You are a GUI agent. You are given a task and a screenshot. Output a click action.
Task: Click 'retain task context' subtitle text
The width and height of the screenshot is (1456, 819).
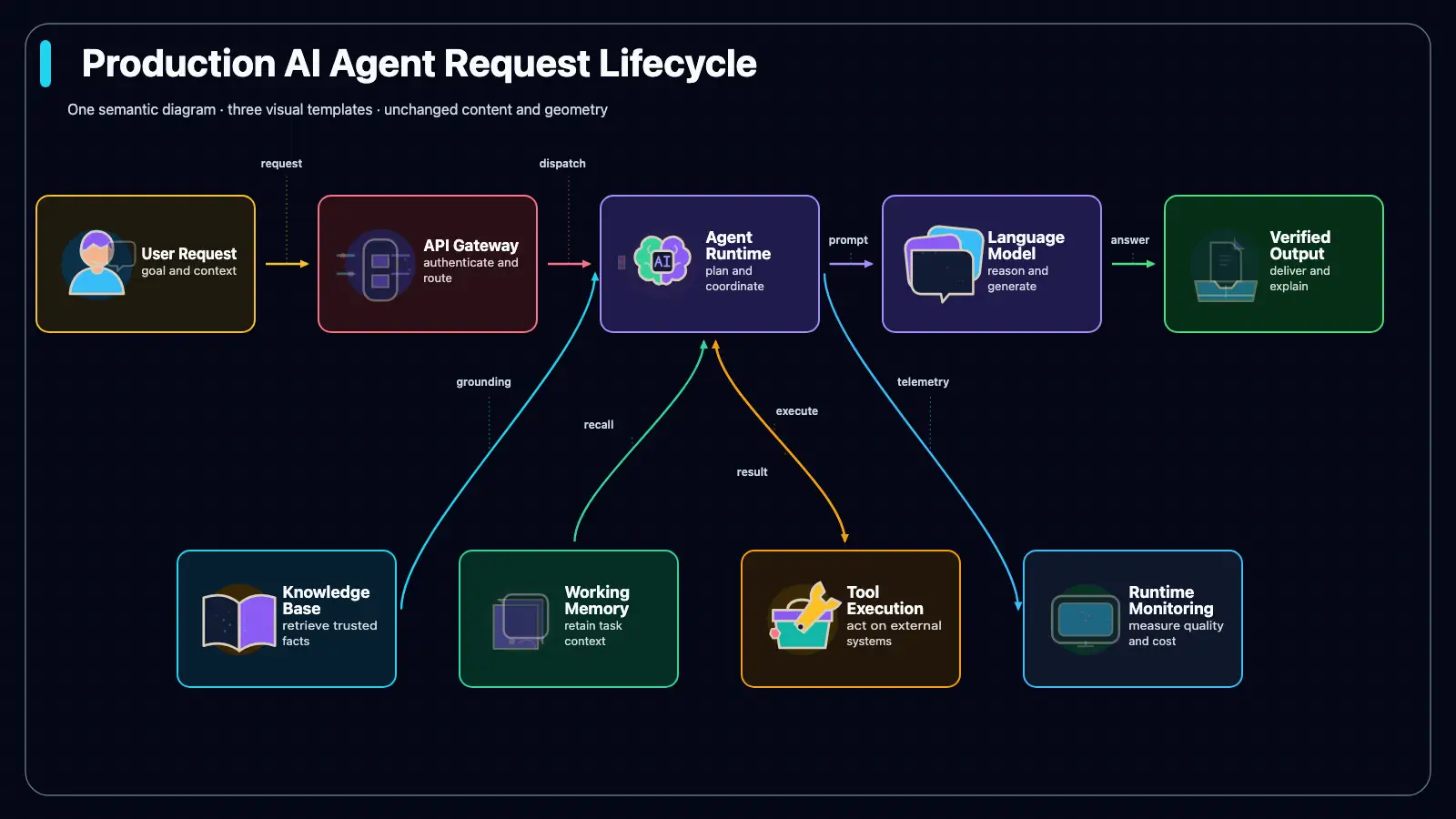tap(593, 633)
